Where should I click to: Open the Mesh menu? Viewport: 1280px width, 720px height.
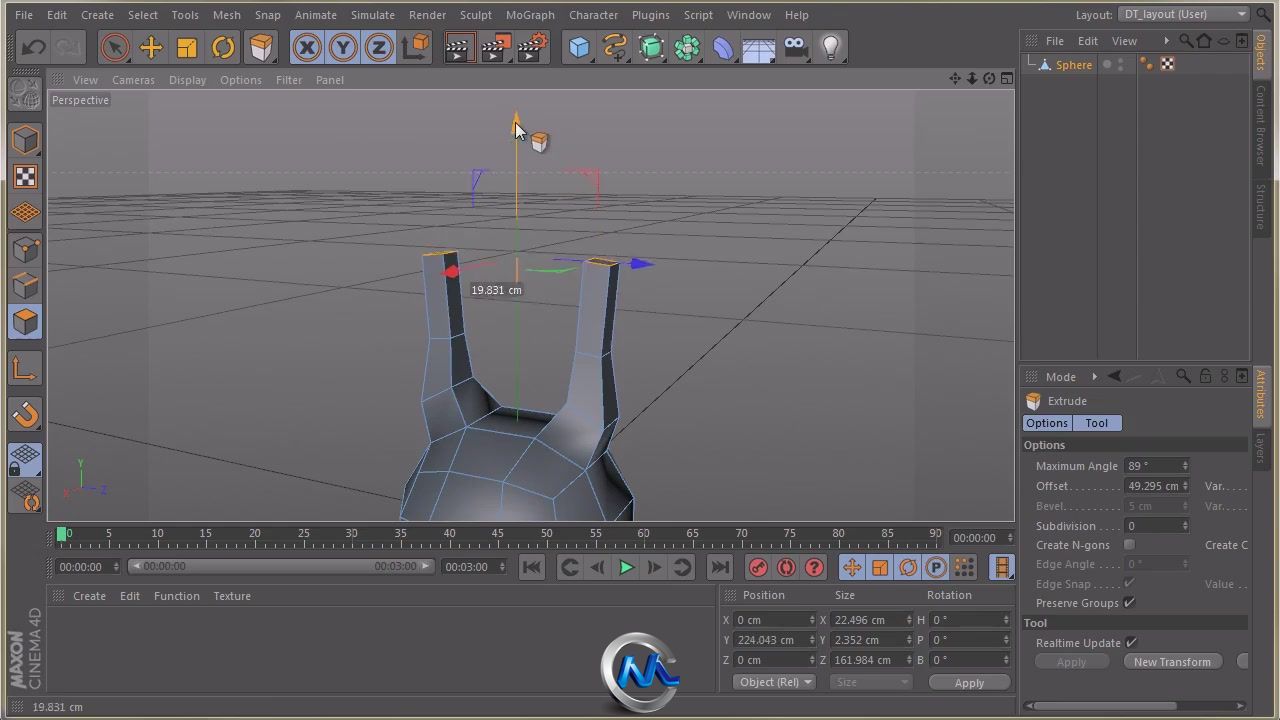pos(226,15)
